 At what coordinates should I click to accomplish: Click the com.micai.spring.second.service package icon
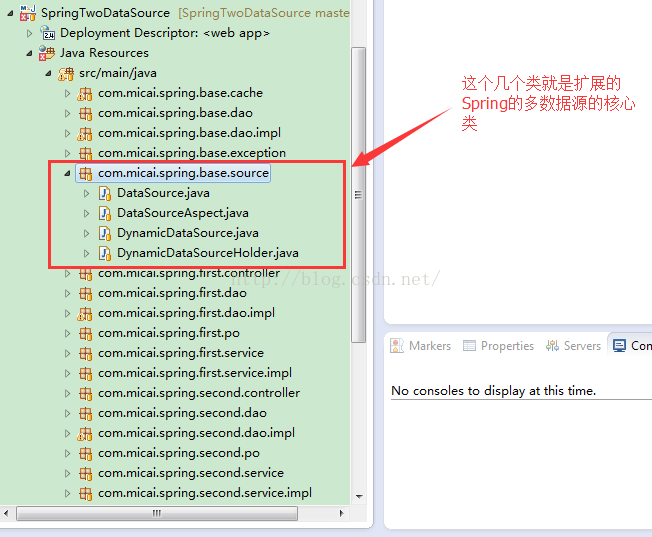86,473
